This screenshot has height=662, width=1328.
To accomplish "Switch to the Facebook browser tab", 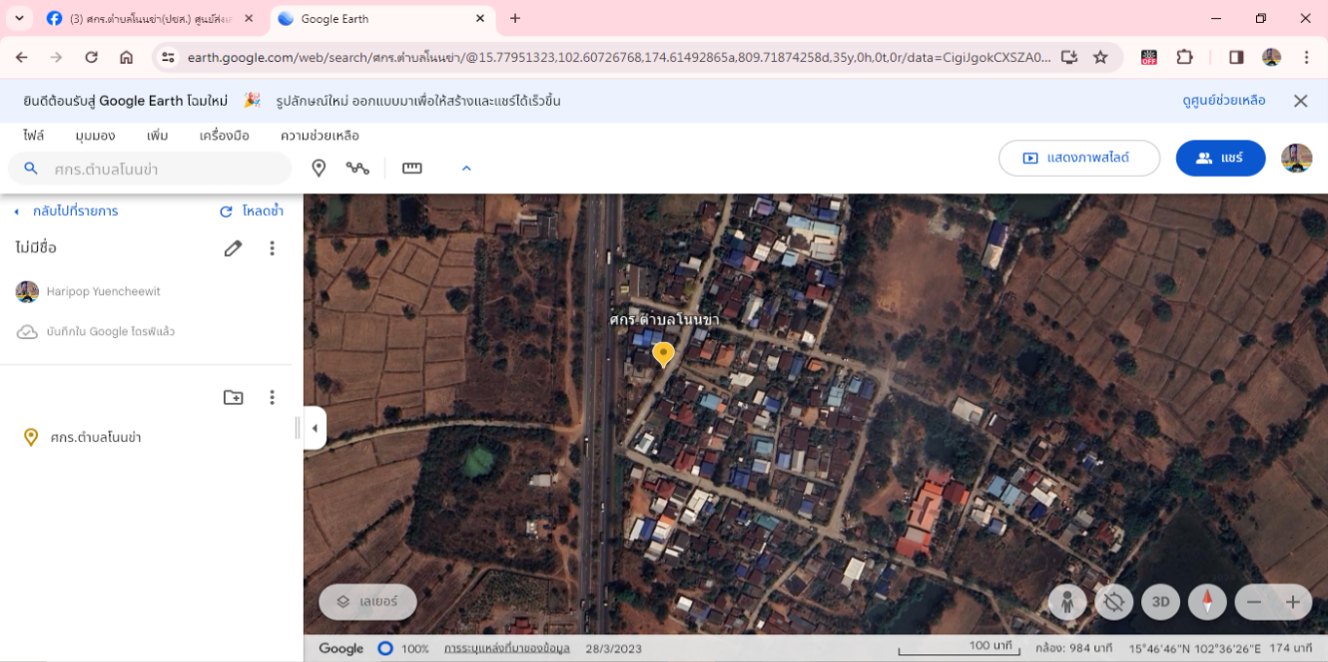I will coord(151,18).
